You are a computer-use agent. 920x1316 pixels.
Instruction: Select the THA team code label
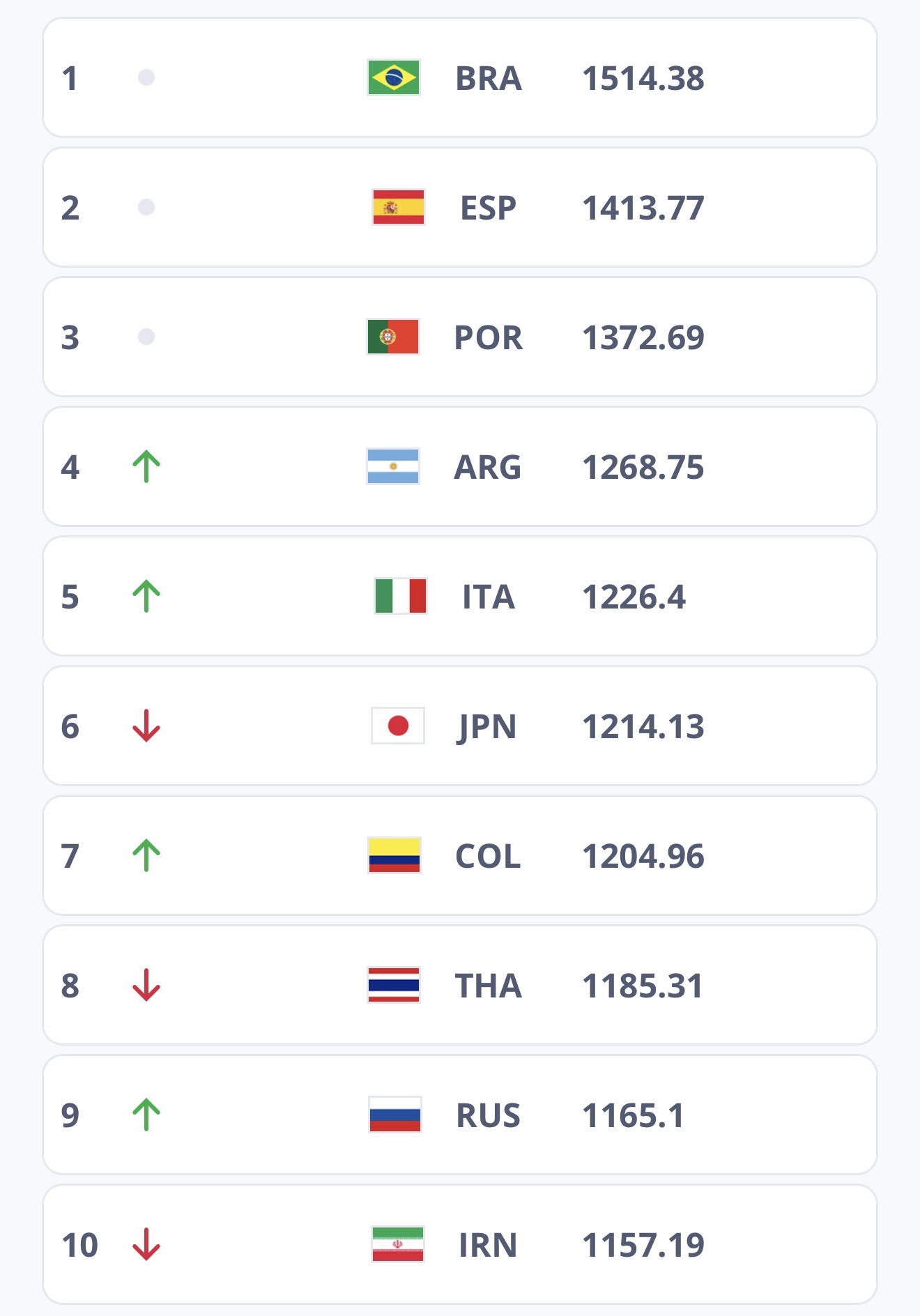[488, 986]
